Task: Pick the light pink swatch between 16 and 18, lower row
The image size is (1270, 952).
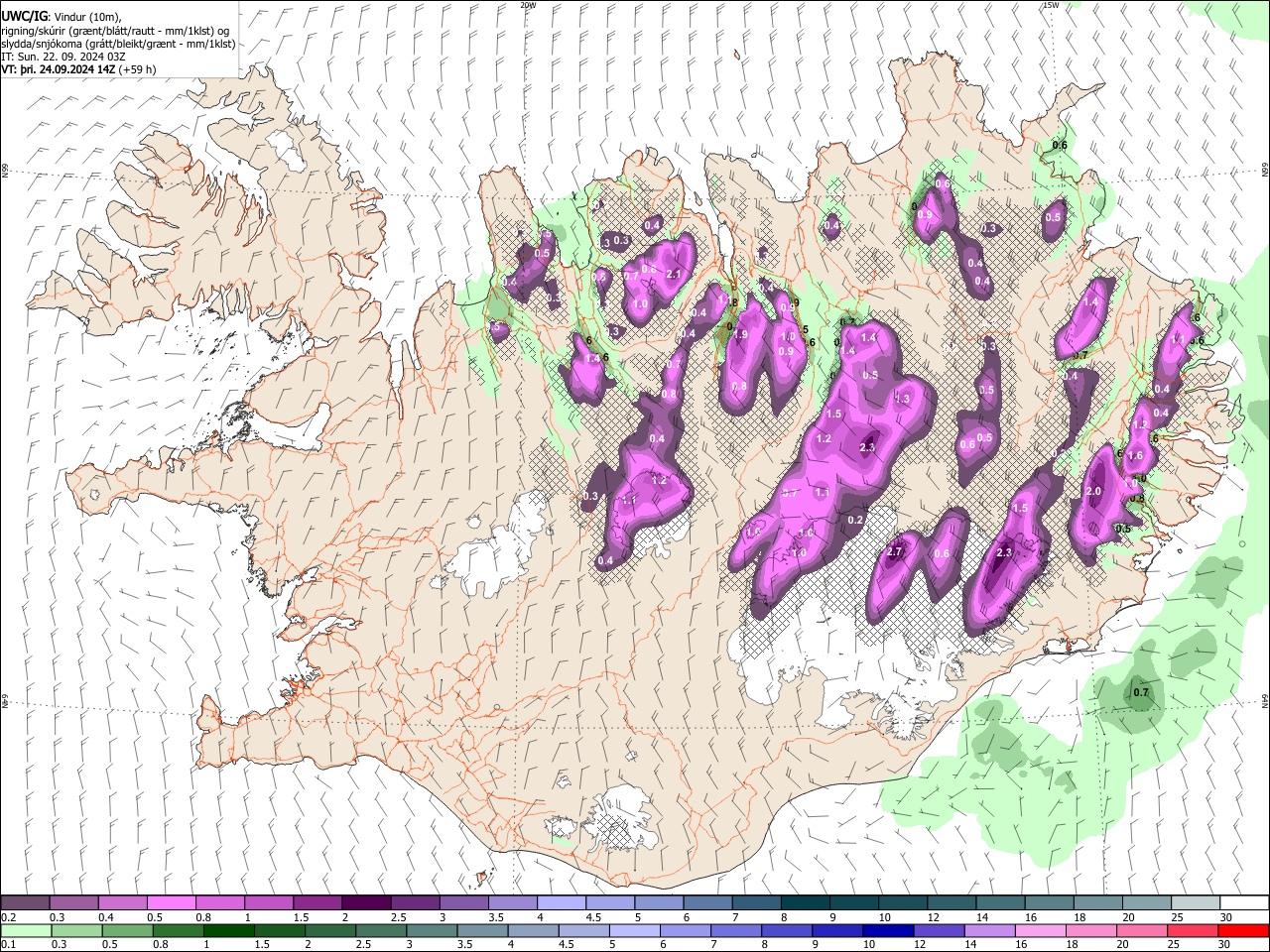Action: point(1040,931)
